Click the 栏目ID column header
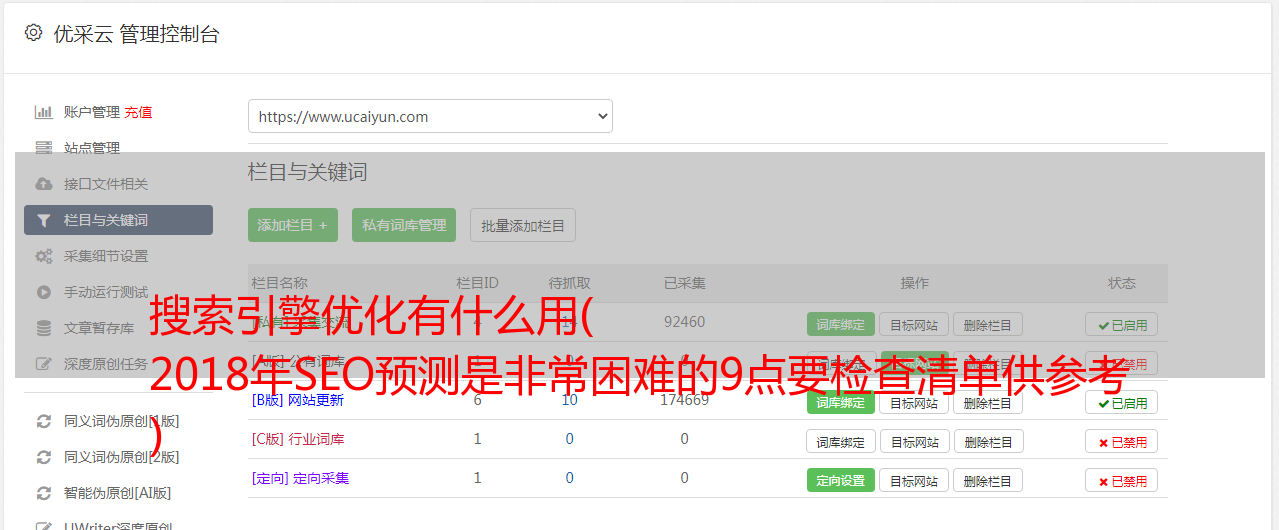Image resolution: width=1279 pixels, height=530 pixels. click(x=477, y=283)
